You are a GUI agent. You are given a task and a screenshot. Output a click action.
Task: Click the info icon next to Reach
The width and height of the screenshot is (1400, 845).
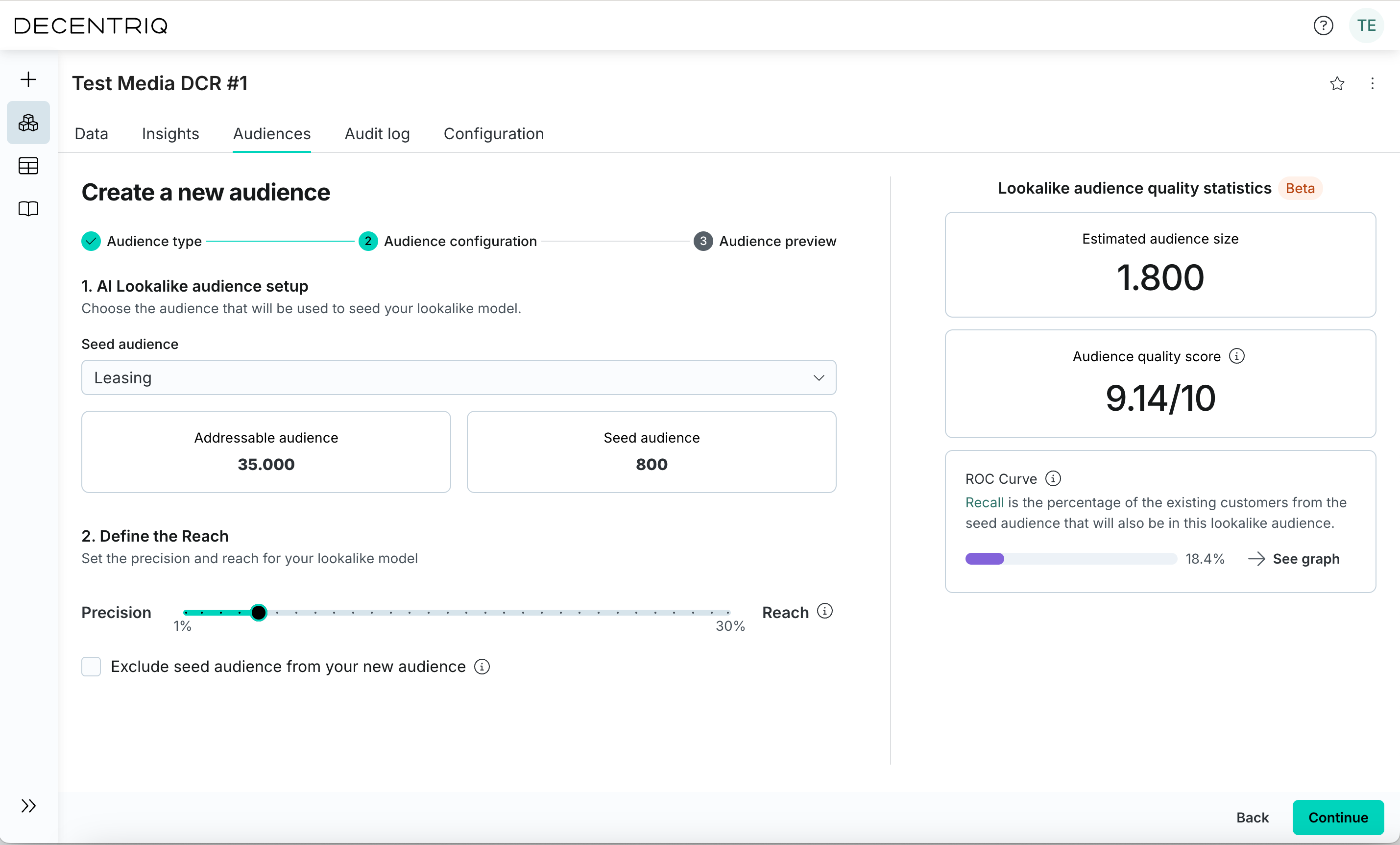(824, 611)
